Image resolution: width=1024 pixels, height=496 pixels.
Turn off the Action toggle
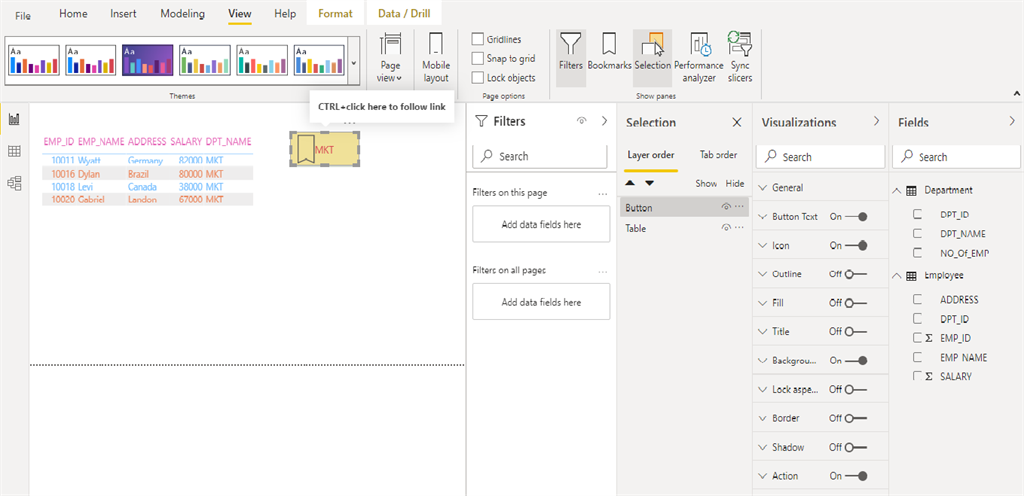point(856,476)
